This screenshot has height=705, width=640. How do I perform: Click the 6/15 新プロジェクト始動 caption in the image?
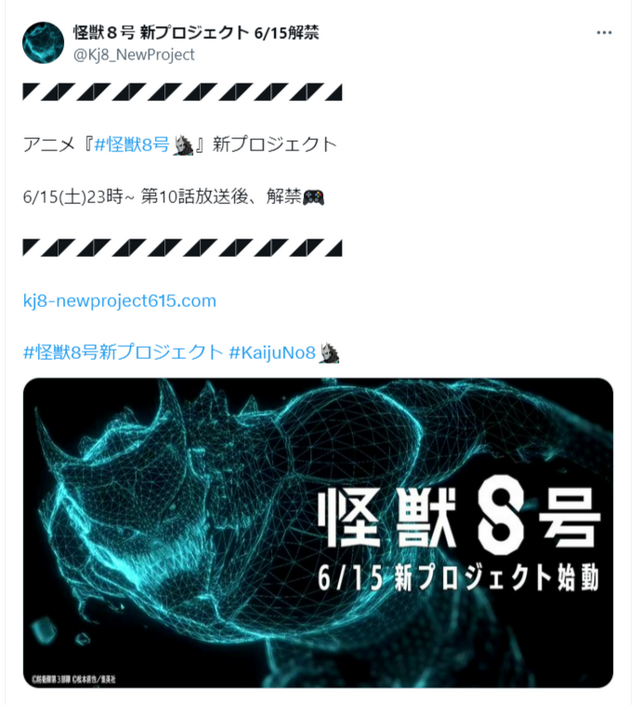pyautogui.click(x=458, y=578)
